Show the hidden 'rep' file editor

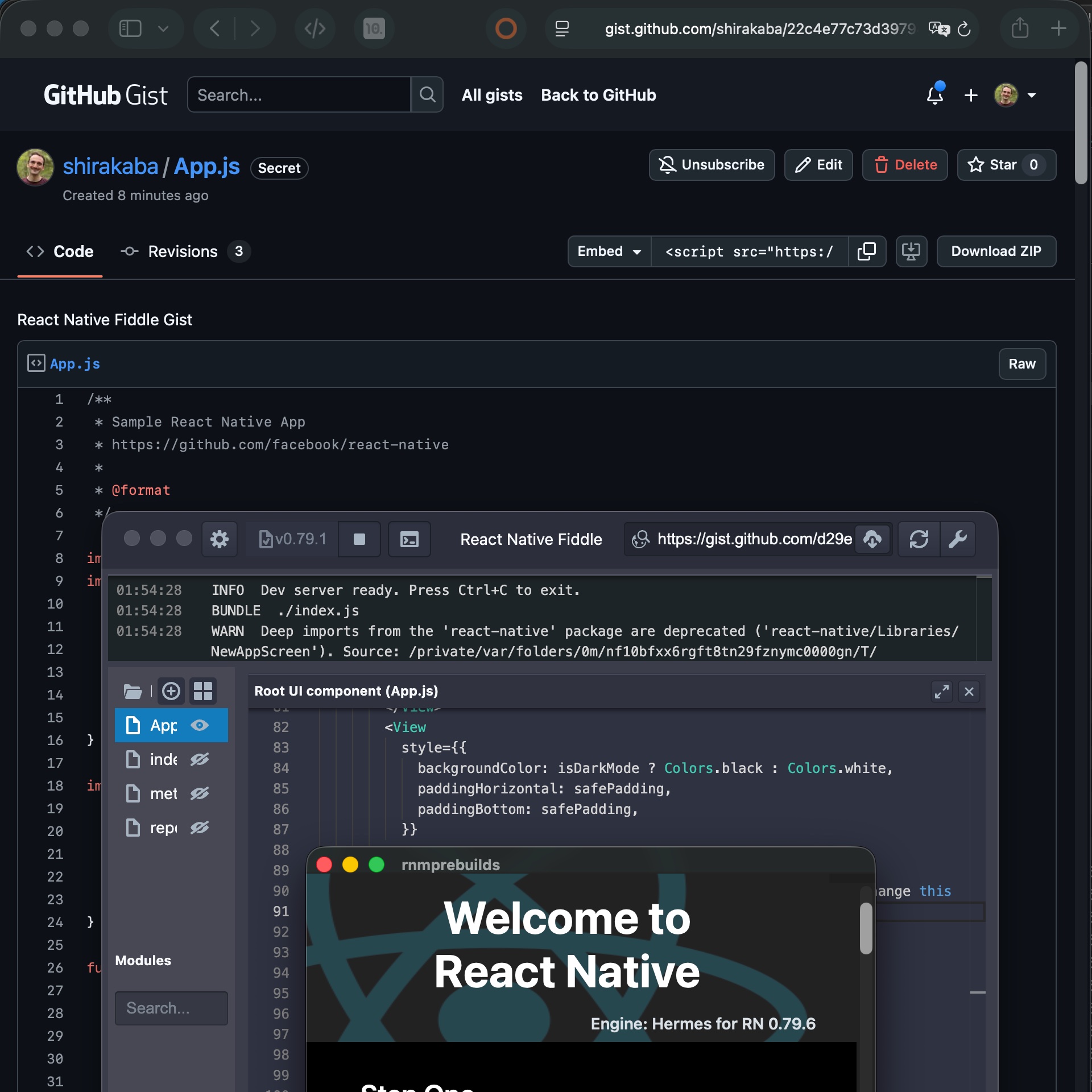[x=200, y=828]
